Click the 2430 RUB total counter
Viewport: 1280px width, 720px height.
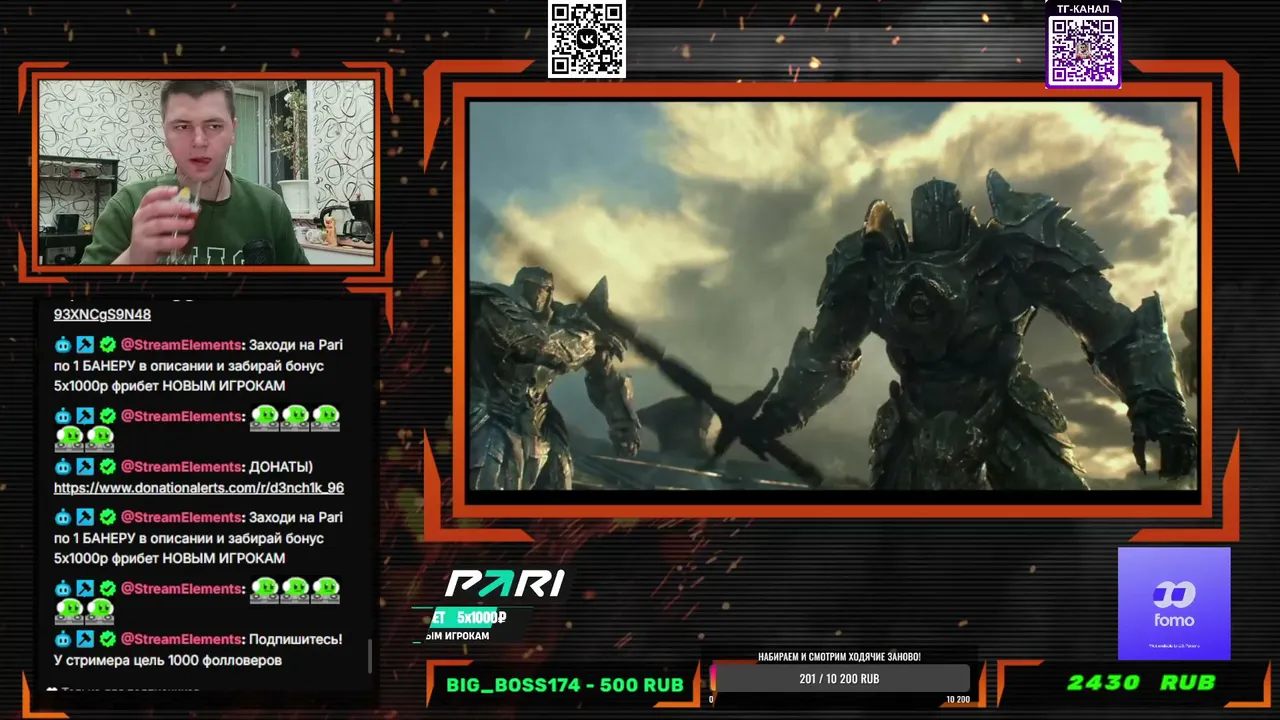tap(1141, 683)
